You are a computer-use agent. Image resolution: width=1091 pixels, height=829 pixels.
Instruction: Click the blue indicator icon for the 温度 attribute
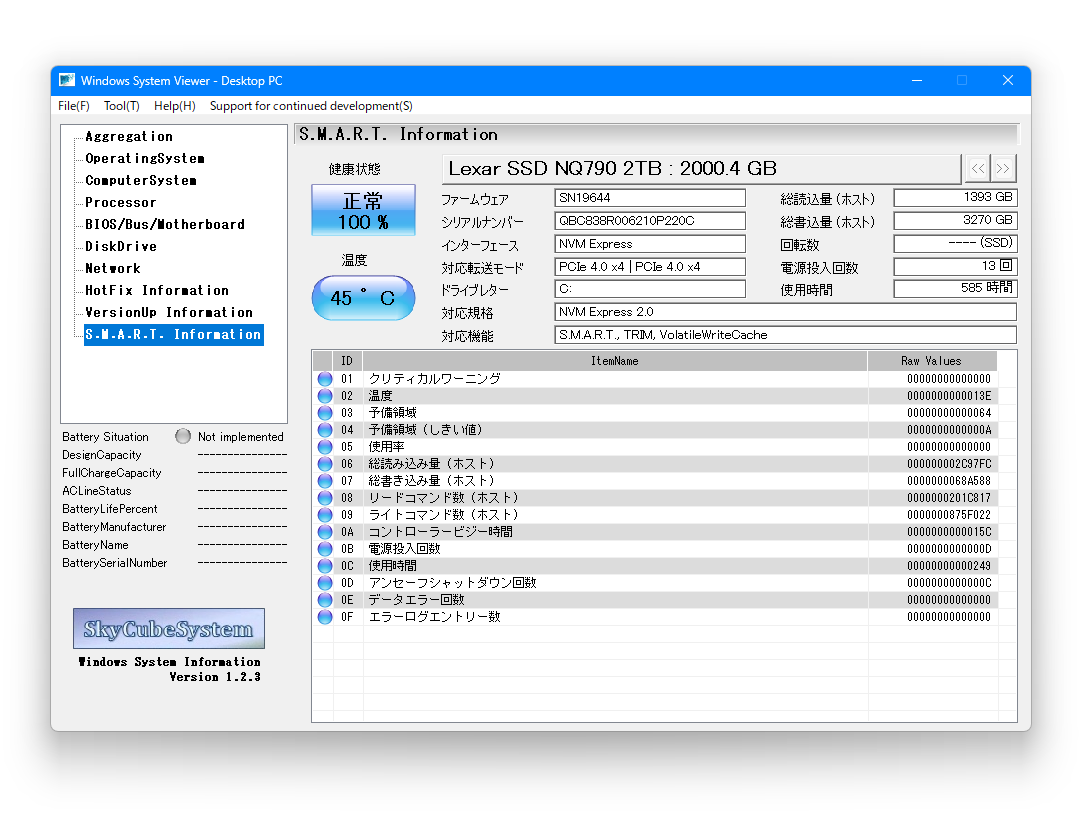tap(324, 395)
